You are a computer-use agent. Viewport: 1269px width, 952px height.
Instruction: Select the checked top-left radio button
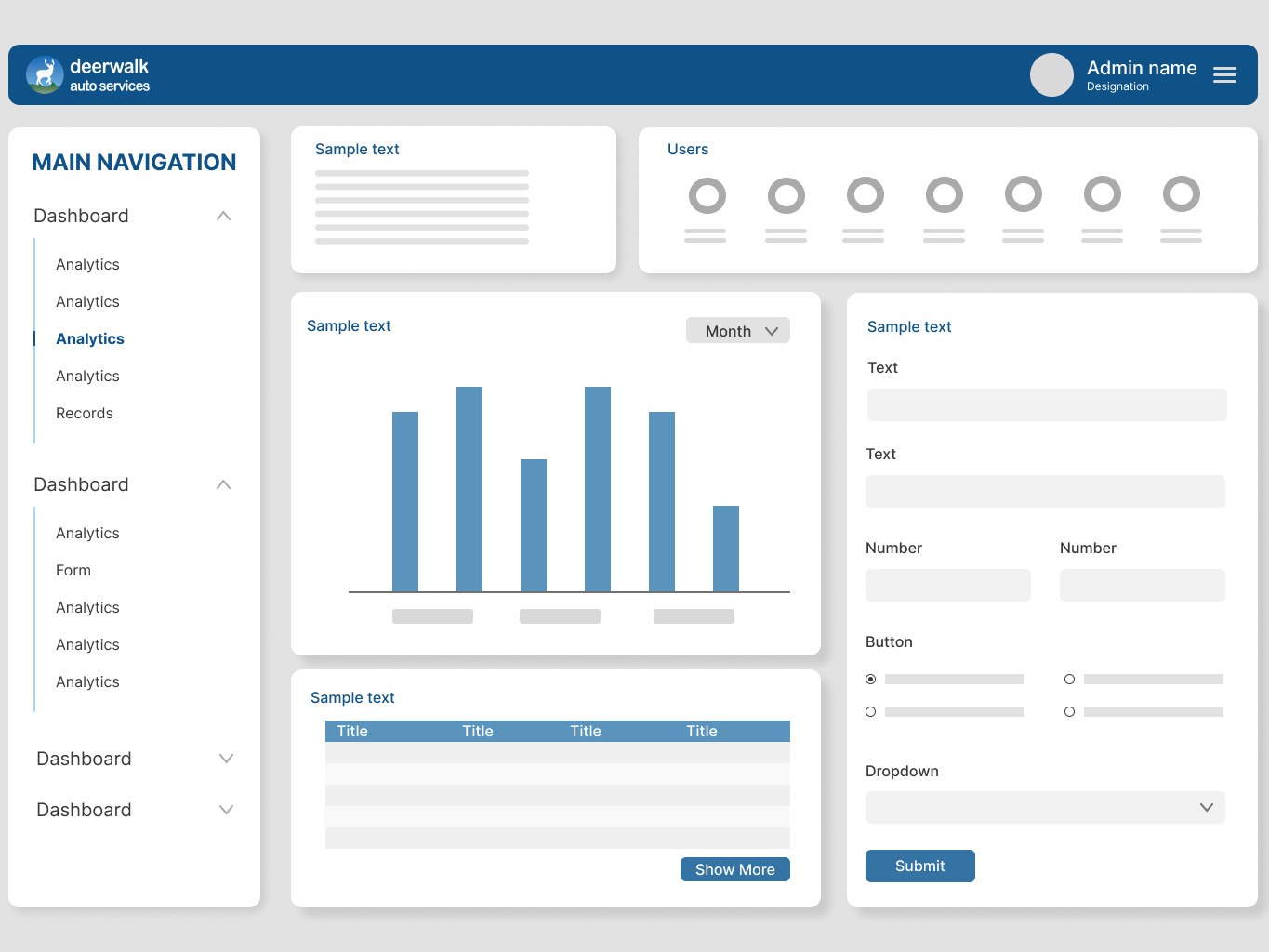click(x=871, y=679)
